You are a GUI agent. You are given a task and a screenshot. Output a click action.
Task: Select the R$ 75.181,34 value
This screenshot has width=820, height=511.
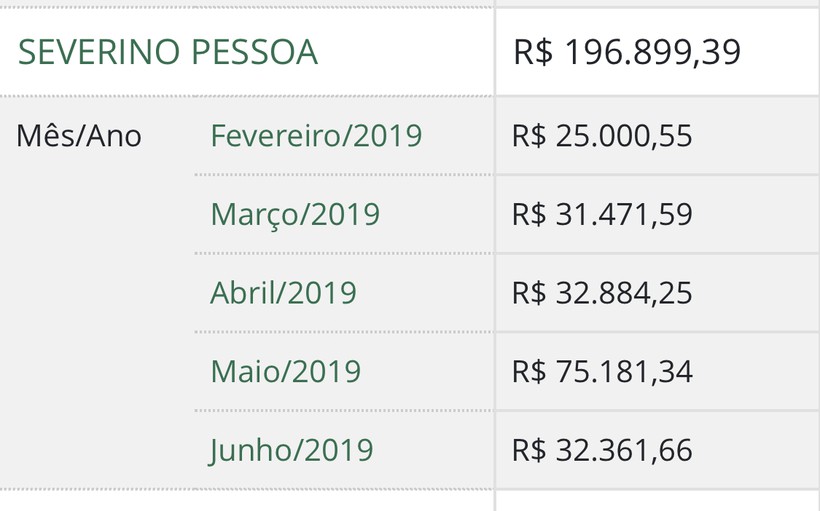(602, 371)
